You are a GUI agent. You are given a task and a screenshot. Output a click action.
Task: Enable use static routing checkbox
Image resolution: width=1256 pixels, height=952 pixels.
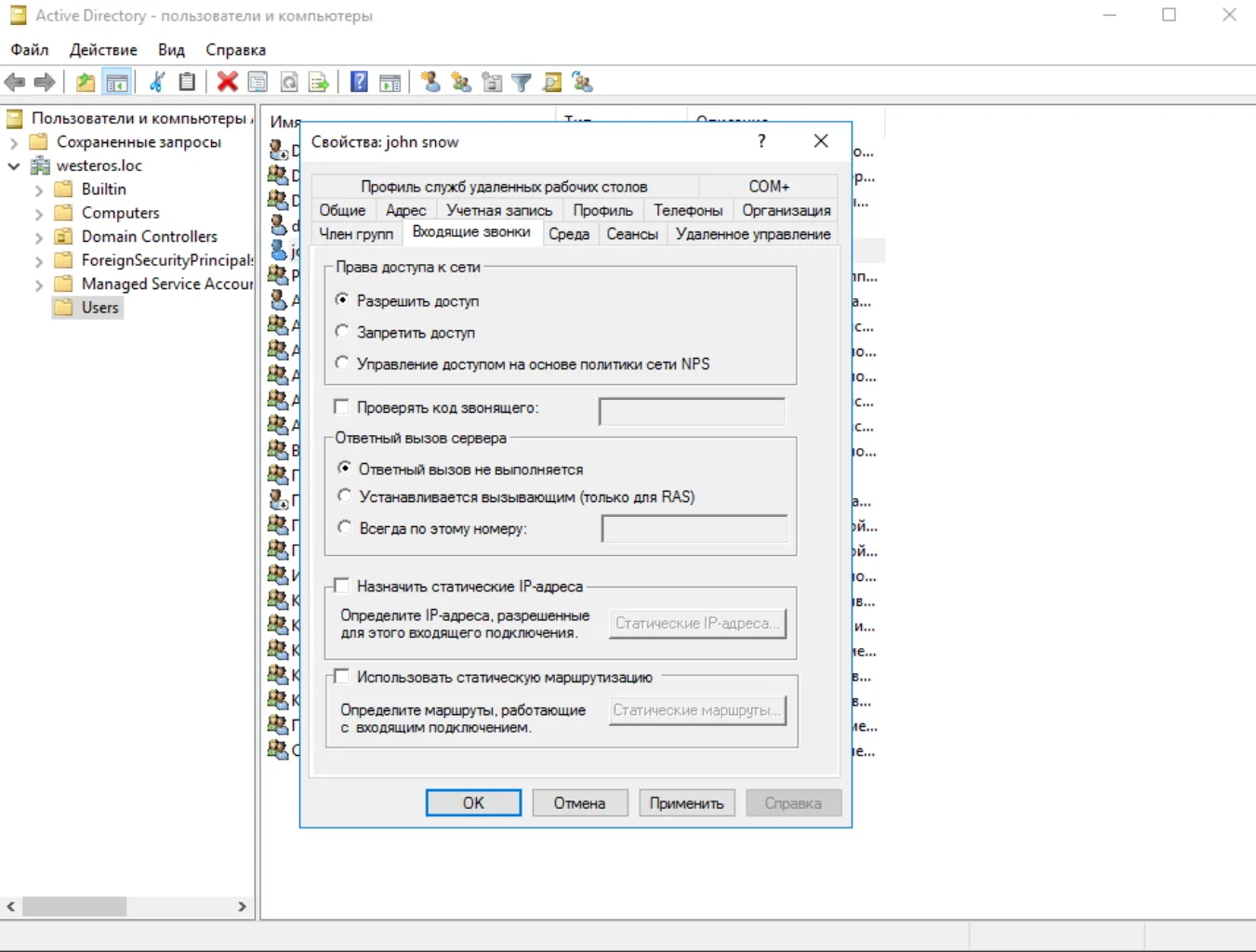tap(341, 677)
